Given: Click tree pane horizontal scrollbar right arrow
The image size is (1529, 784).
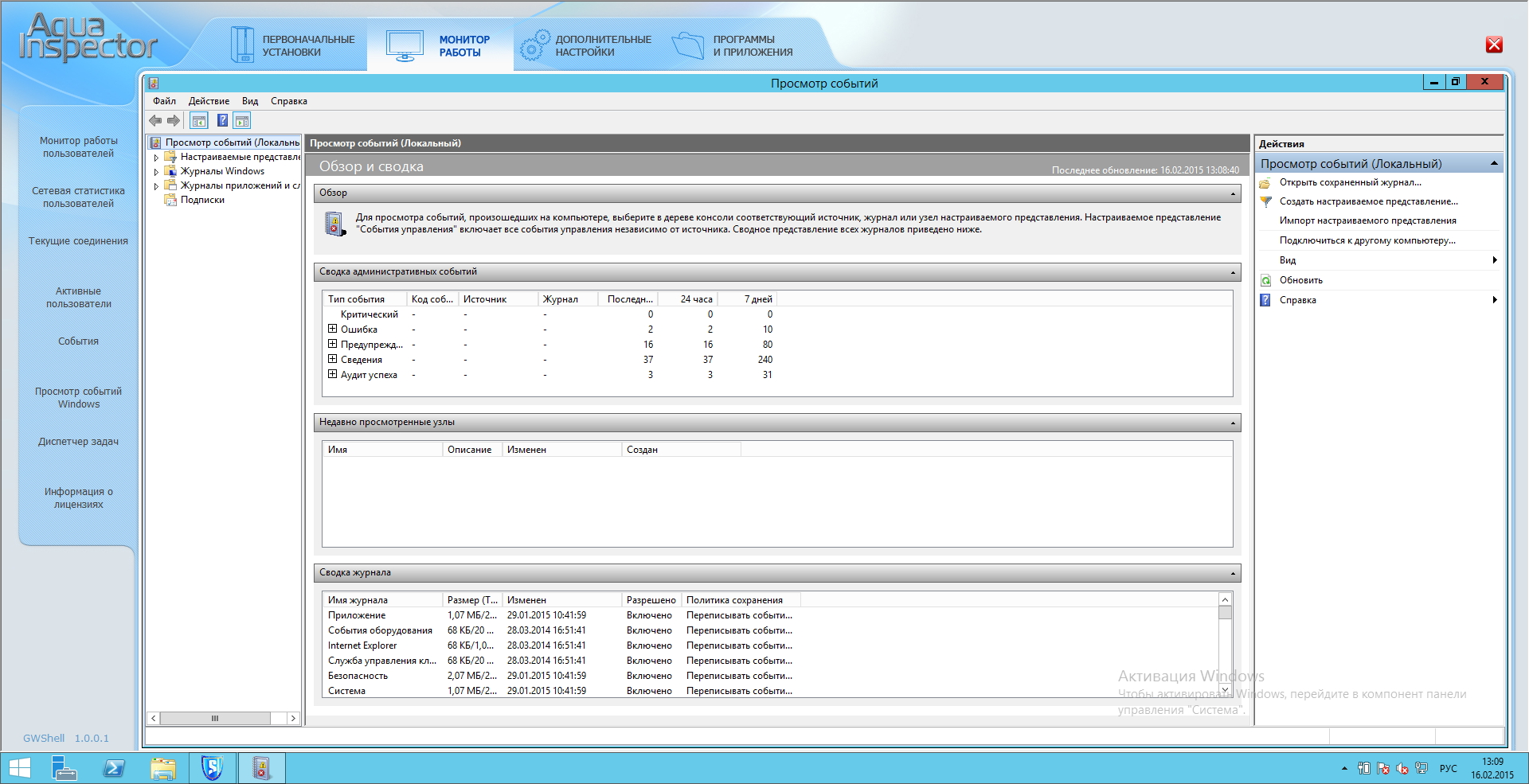Looking at the screenshot, I should (292, 718).
